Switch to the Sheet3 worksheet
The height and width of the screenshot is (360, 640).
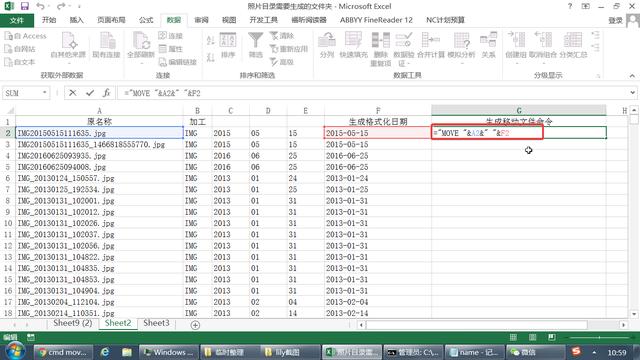pyautogui.click(x=156, y=323)
